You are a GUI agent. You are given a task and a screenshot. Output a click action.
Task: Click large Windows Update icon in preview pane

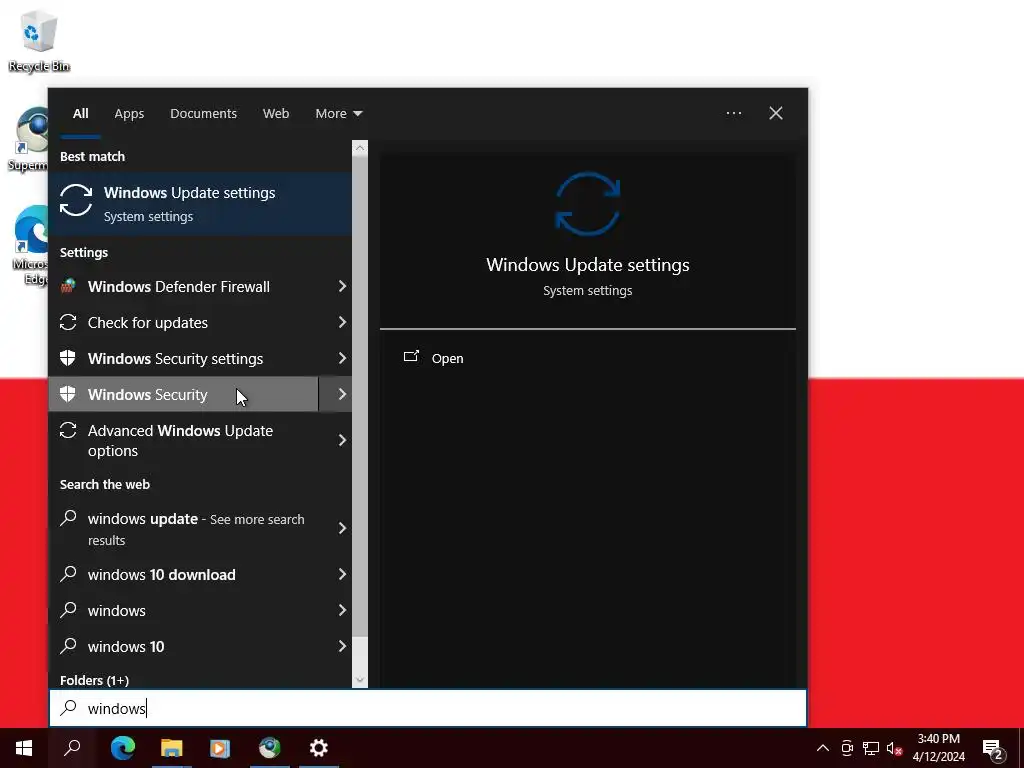(587, 204)
